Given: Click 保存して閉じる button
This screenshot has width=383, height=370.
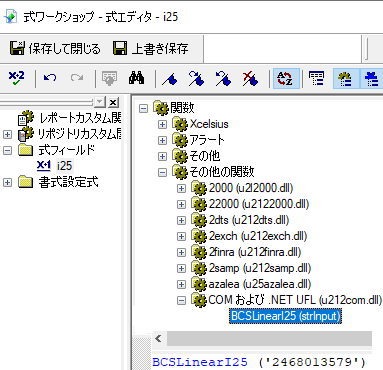Looking at the screenshot, I should [55, 49].
